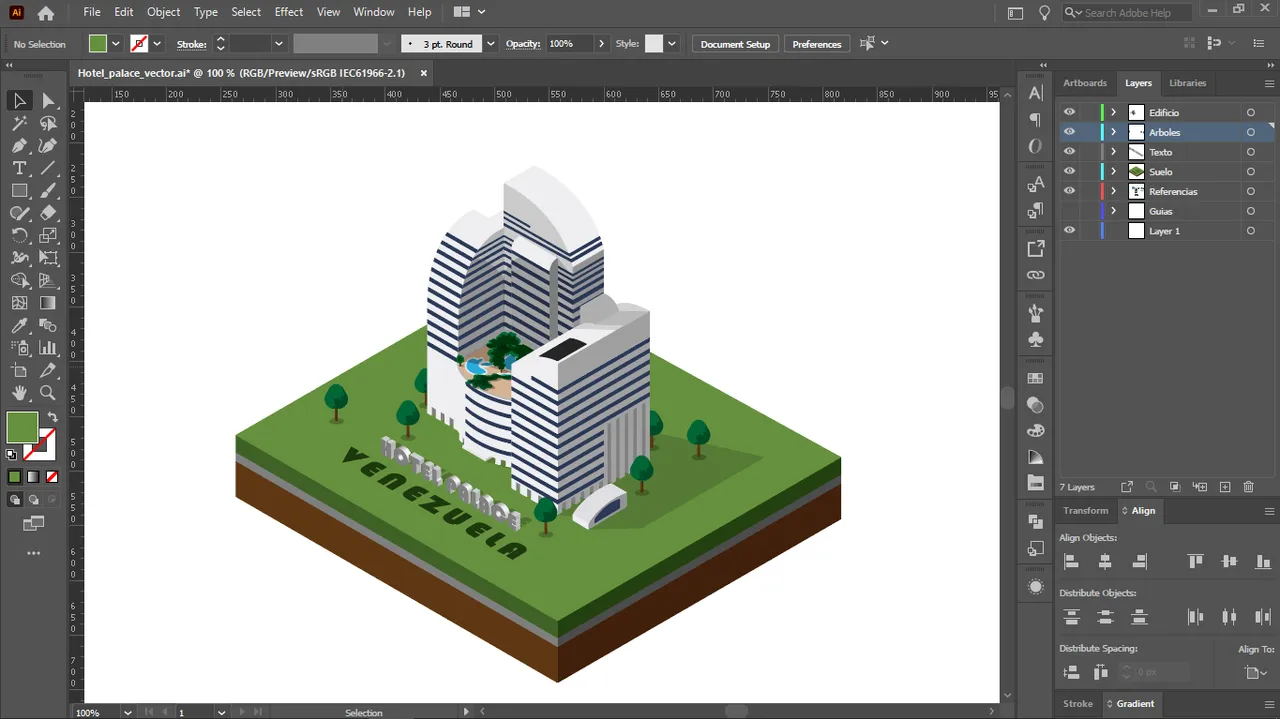Click the Home icon
Image resolution: width=1280 pixels, height=719 pixels.
tap(45, 13)
